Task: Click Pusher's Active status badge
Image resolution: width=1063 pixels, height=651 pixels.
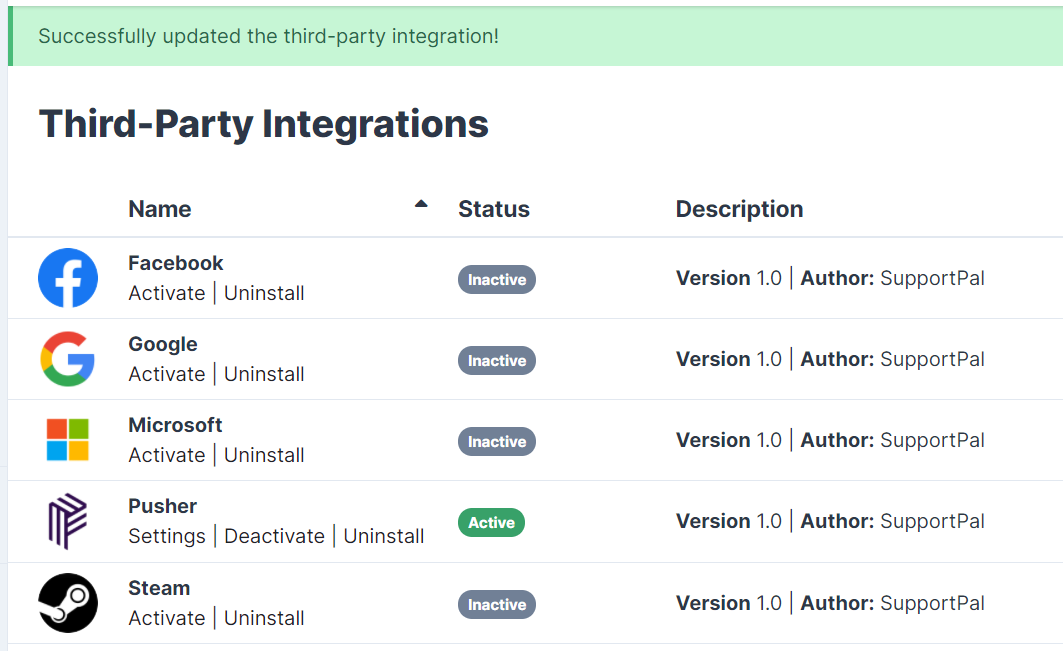Action: [x=492, y=522]
